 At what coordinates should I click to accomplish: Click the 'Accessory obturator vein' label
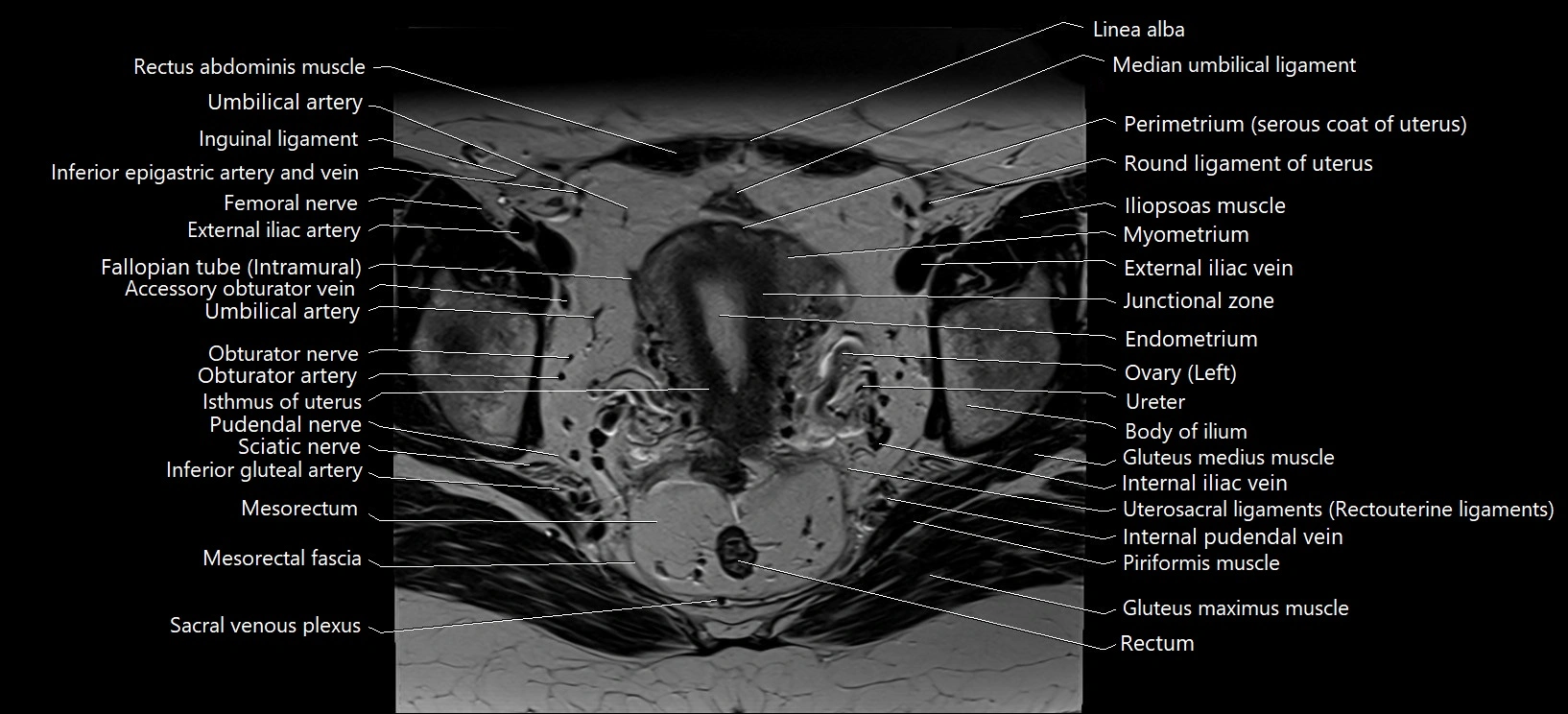(240, 289)
